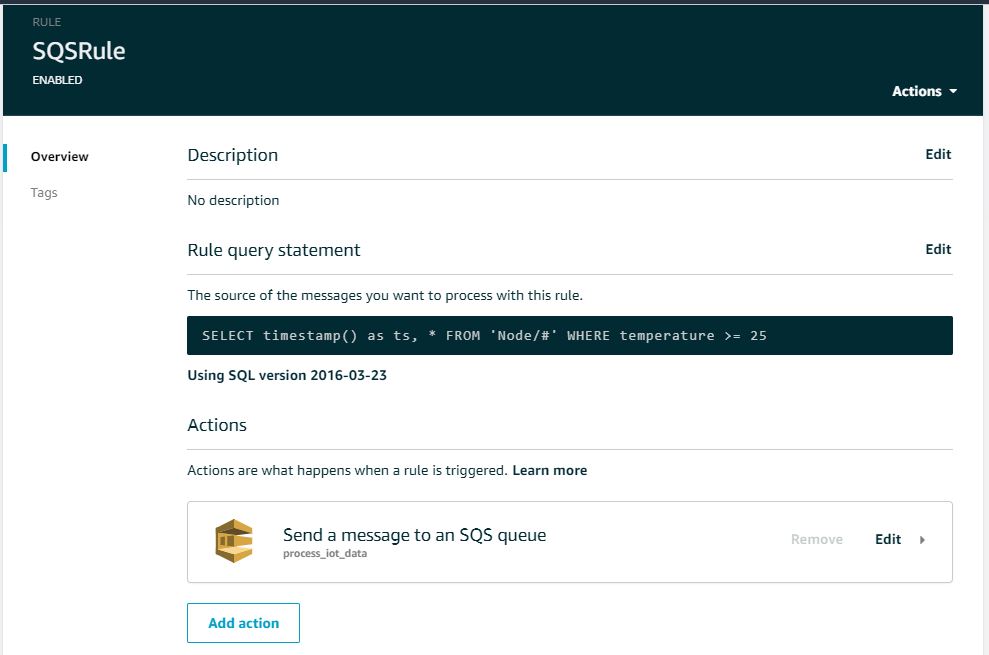Click the SQS queue service icon

pos(232,540)
